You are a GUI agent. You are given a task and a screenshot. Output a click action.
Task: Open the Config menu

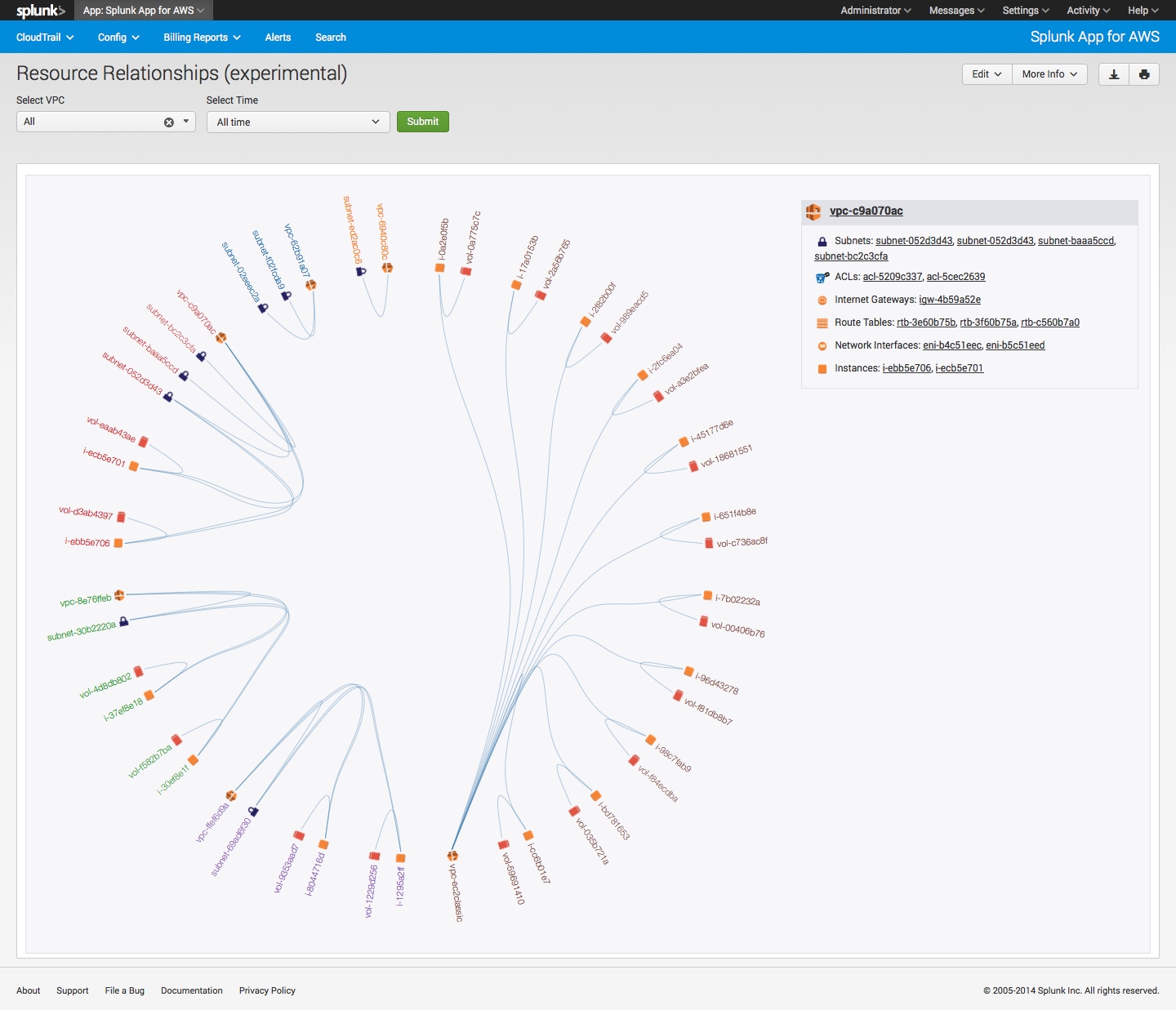(x=118, y=38)
